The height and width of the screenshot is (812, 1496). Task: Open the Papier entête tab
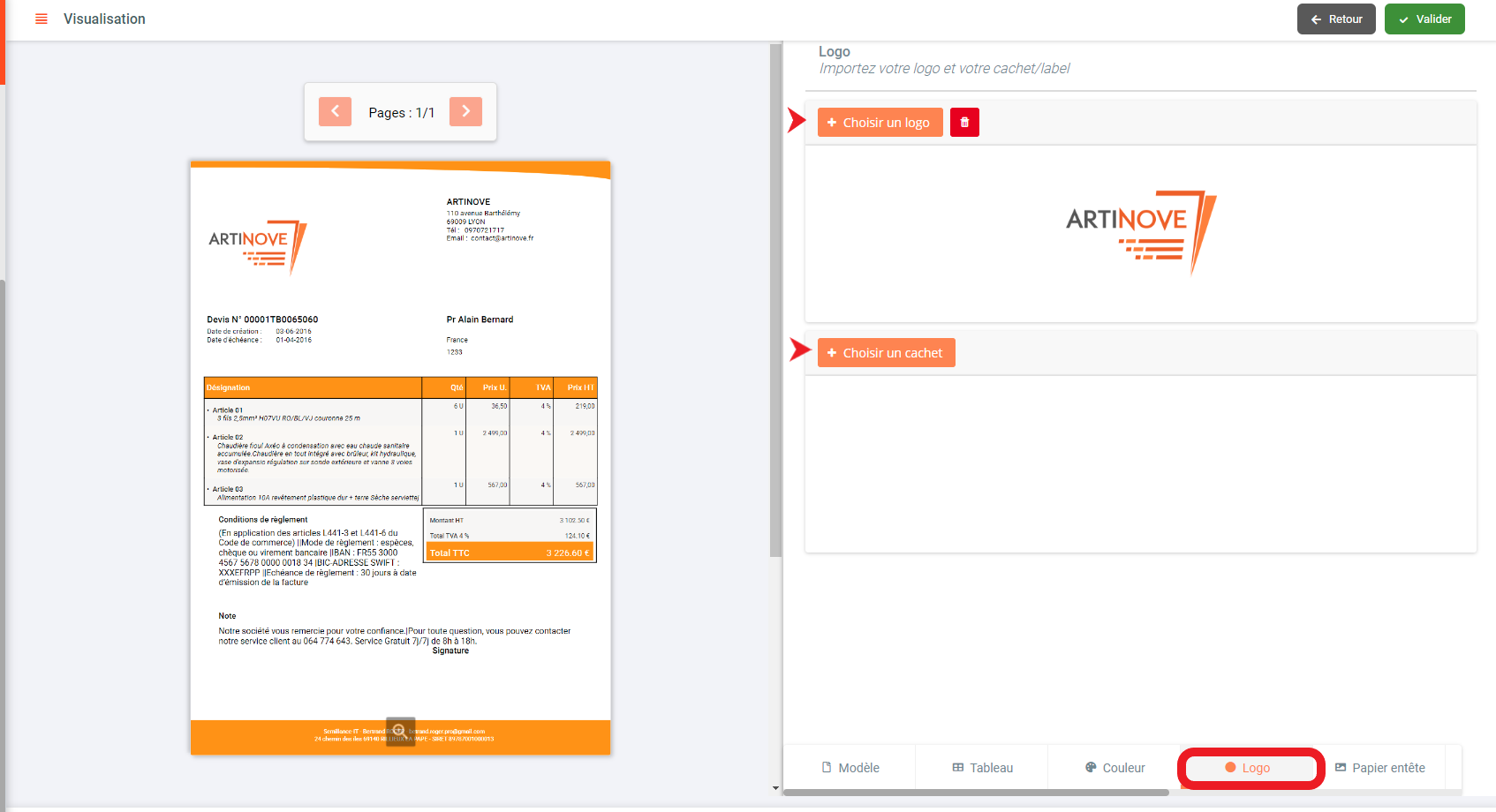(1379, 768)
